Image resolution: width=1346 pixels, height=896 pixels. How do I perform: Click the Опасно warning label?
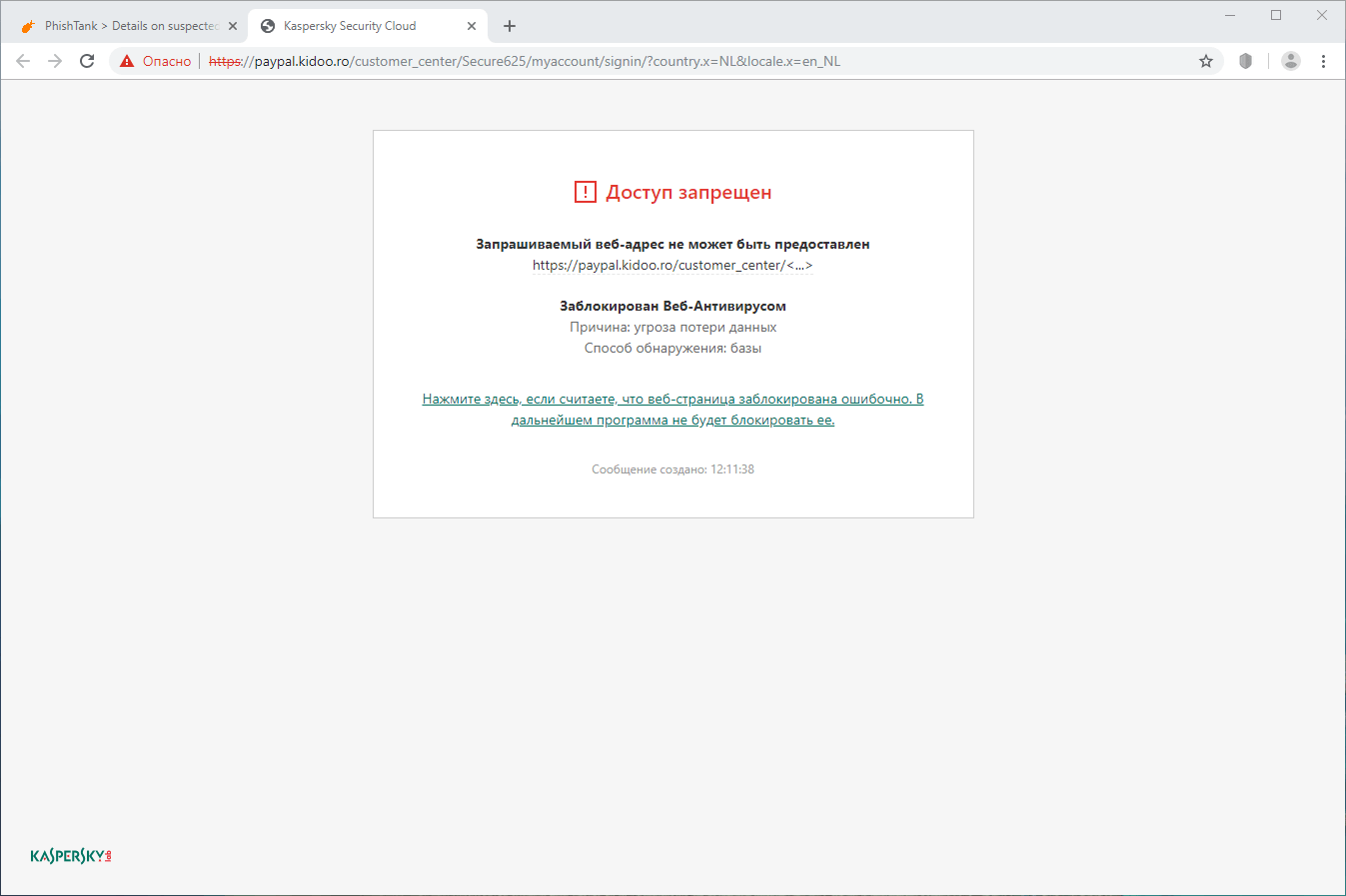pyautogui.click(x=166, y=61)
